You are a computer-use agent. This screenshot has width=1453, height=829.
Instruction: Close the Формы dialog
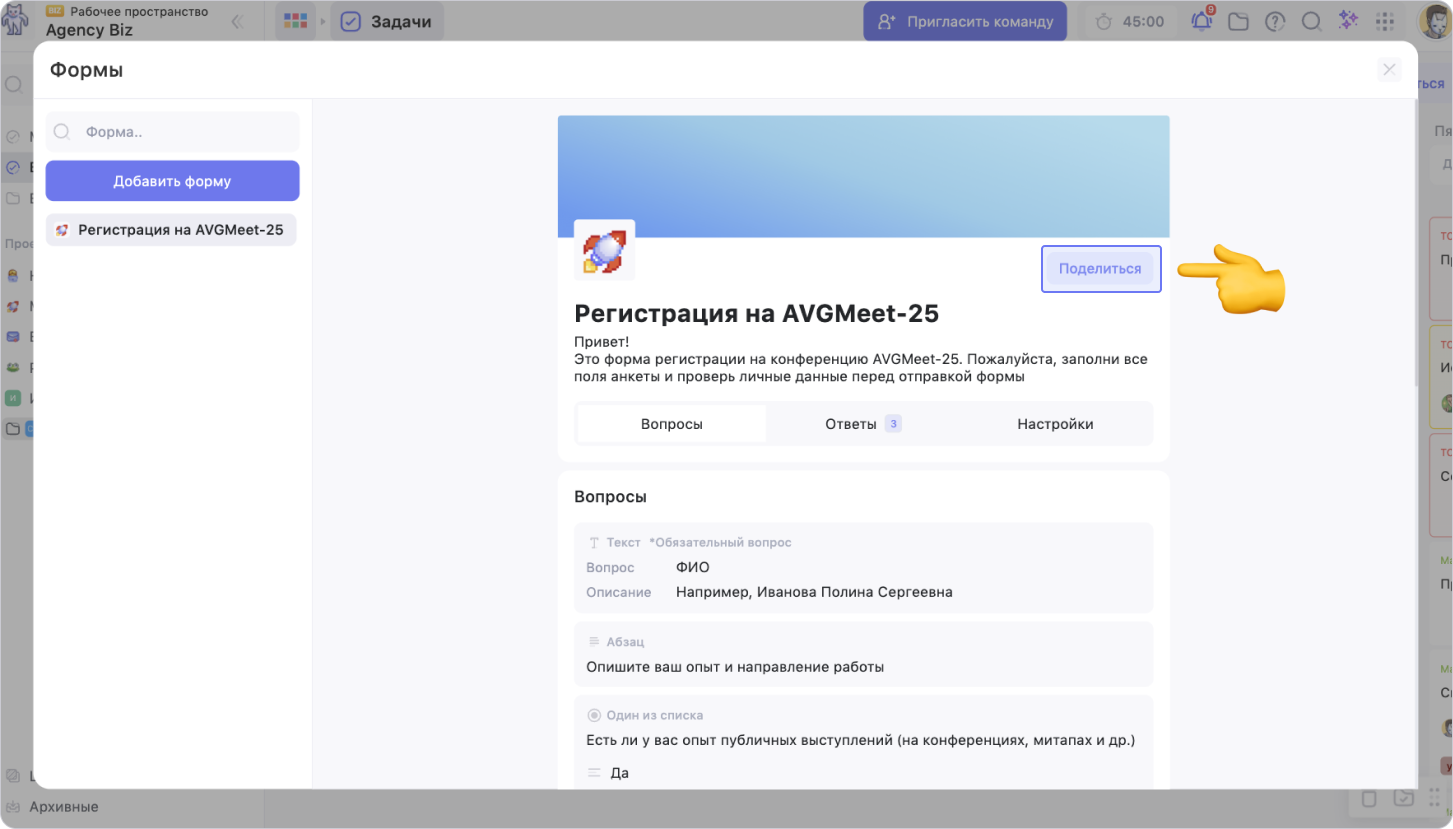1389,69
